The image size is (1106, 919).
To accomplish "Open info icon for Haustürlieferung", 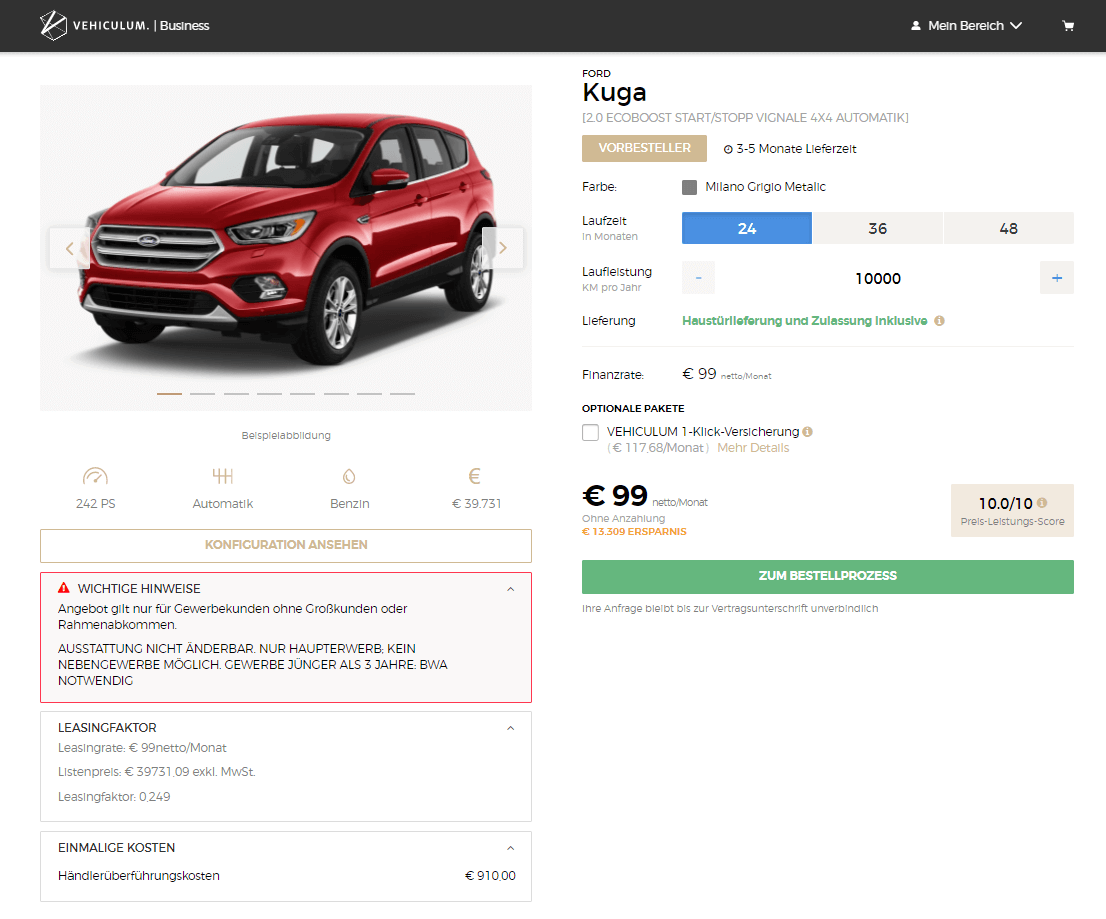I will point(939,321).
